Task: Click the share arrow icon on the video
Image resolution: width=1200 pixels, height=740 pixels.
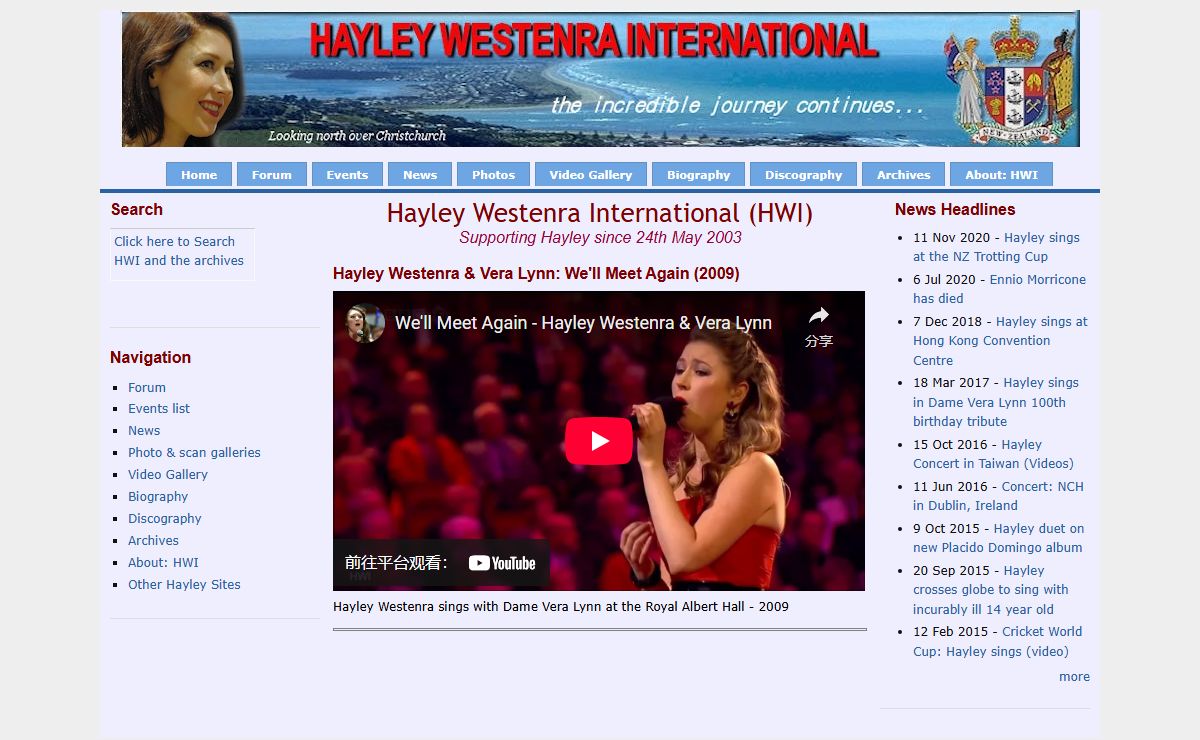Action: (818, 316)
